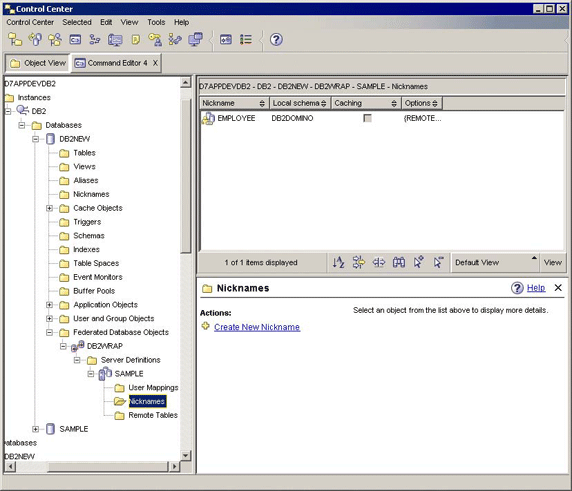572x491 pixels.
Task: Open Control Center from the toolbar icon
Action: pos(15,39)
